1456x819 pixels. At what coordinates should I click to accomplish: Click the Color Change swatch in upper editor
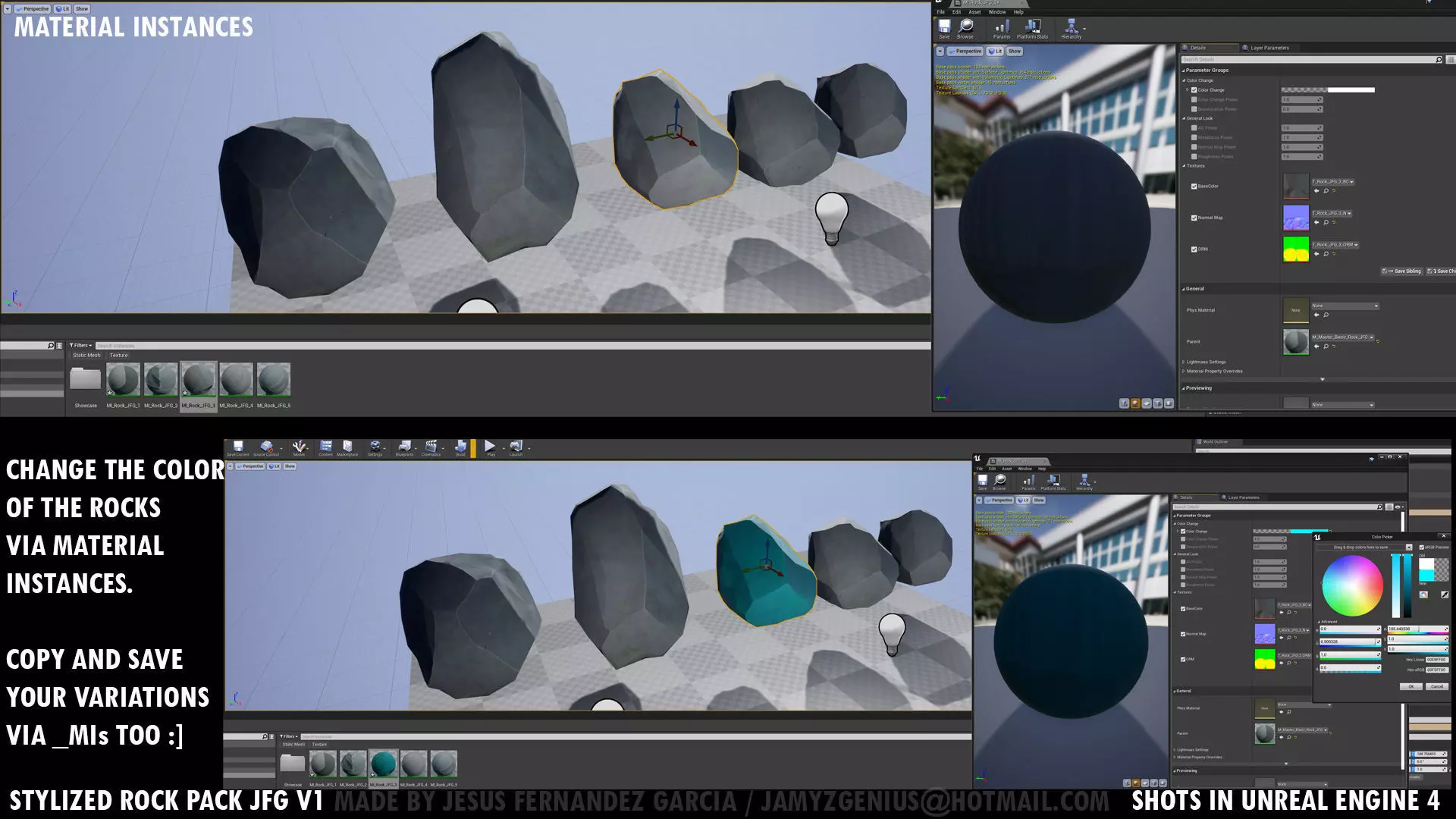[x=1328, y=89]
